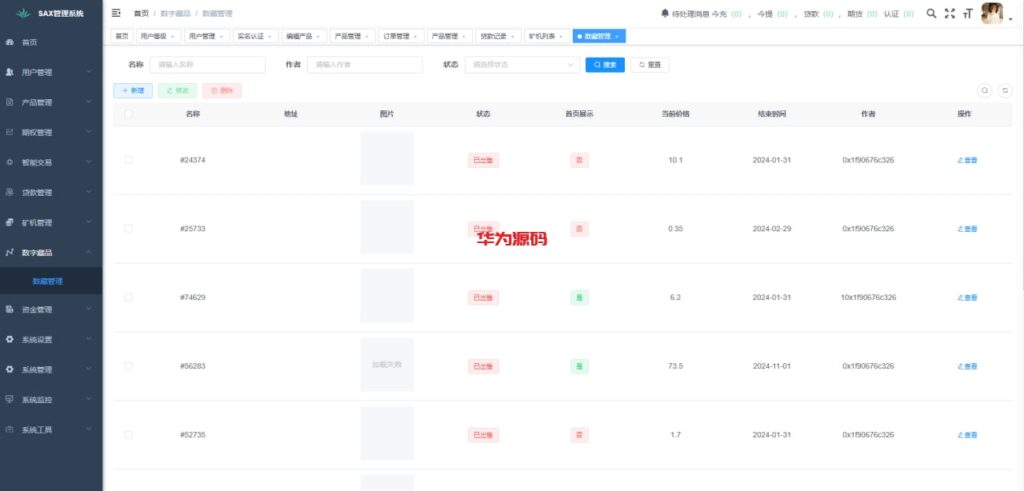Toggle the select-all checkbox in table header
1024x491 pixels.
[x=128, y=114]
